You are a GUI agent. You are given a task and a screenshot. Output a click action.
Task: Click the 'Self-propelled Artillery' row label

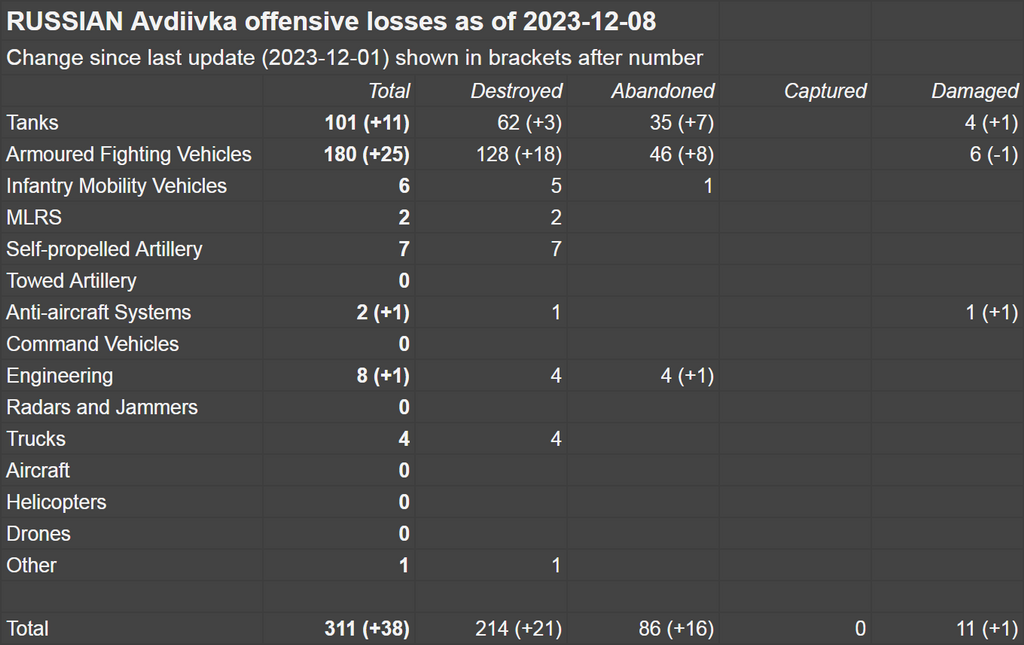[x=104, y=249]
